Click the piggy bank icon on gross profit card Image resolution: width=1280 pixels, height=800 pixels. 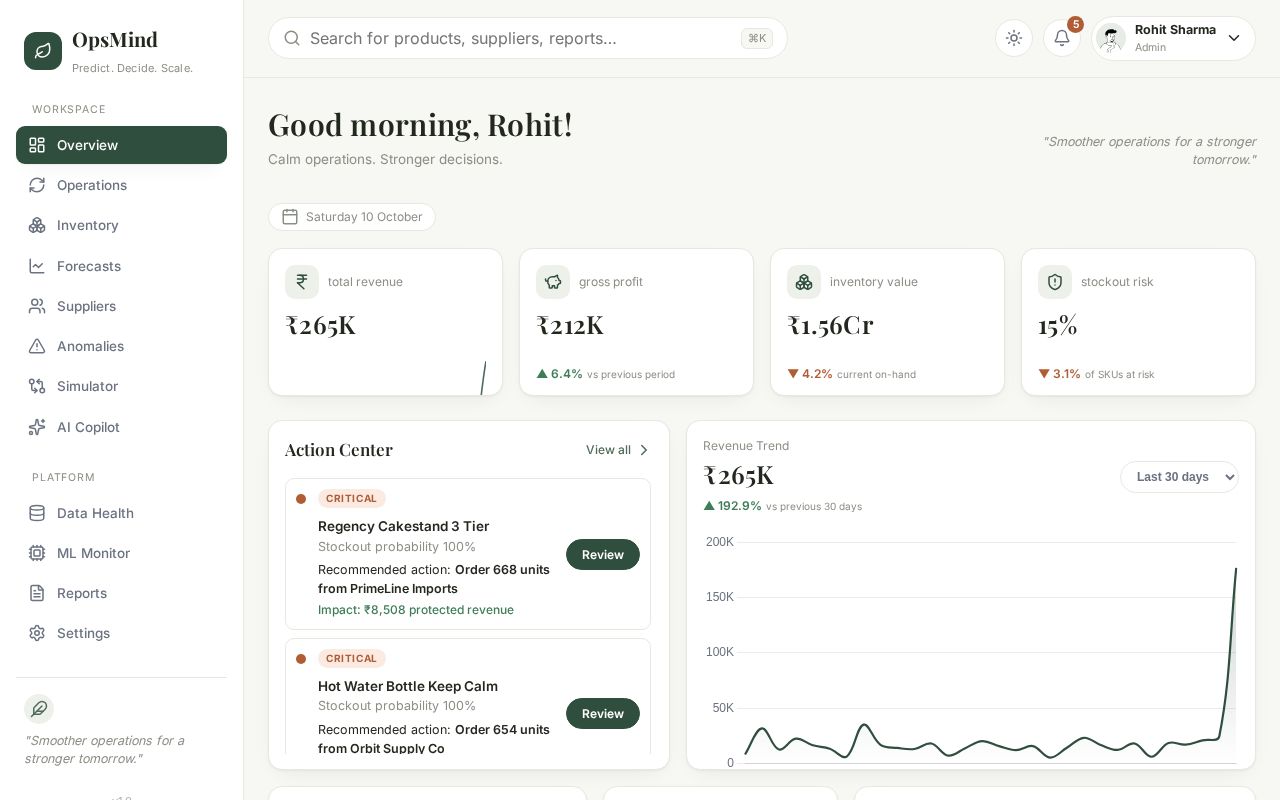[553, 282]
